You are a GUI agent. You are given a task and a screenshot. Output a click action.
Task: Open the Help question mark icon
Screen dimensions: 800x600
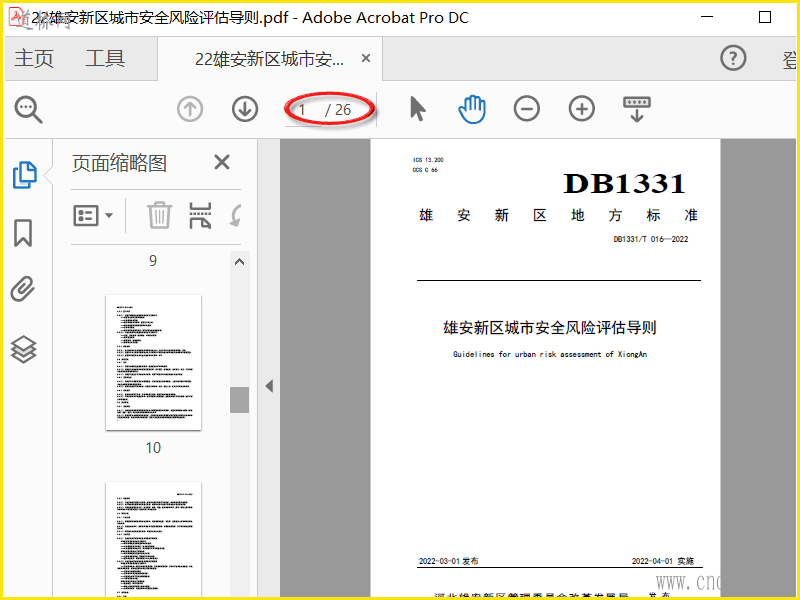tap(733, 58)
